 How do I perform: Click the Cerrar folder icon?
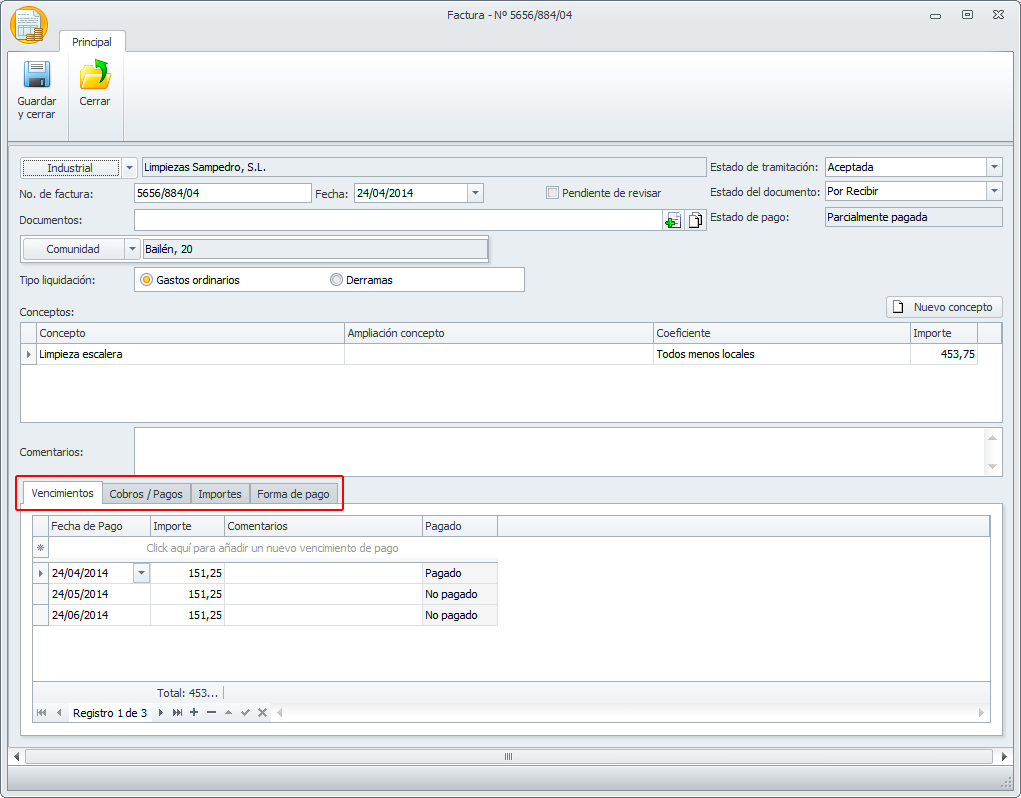(x=95, y=77)
